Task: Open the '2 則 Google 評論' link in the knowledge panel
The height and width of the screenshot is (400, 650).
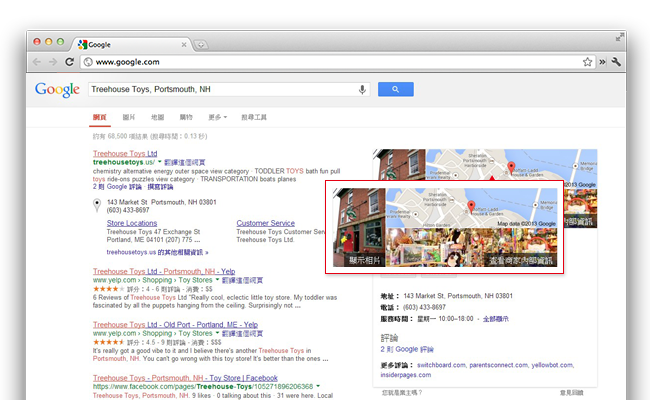Action: [407, 349]
